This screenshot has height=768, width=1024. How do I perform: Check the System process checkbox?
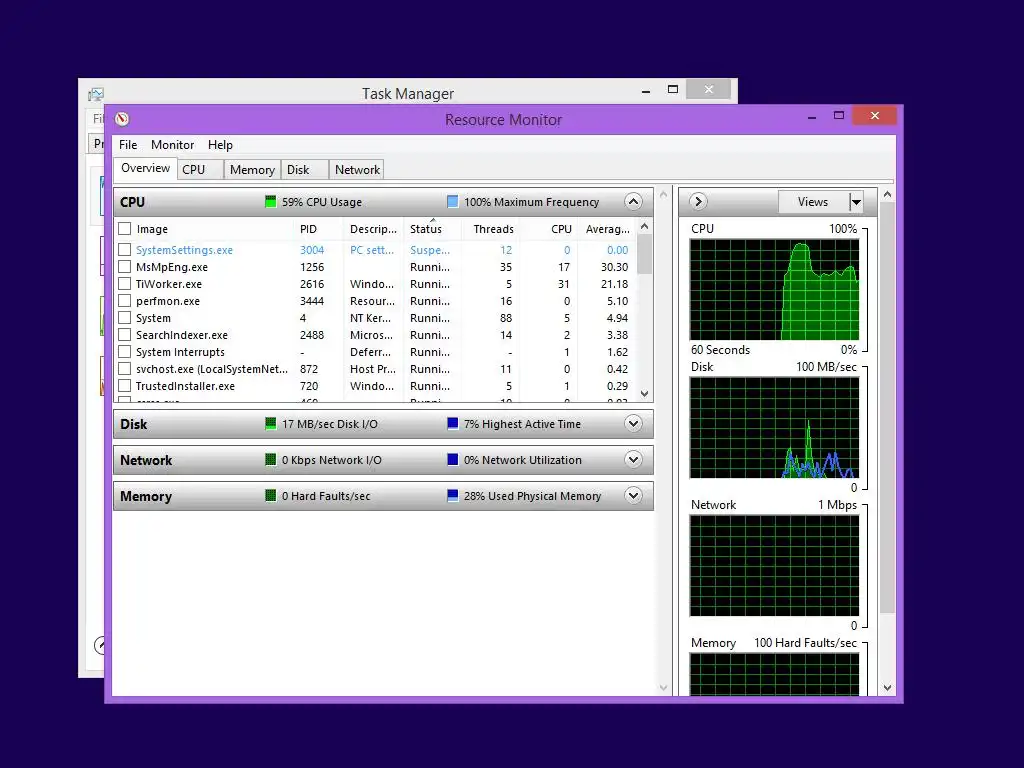[125, 317]
